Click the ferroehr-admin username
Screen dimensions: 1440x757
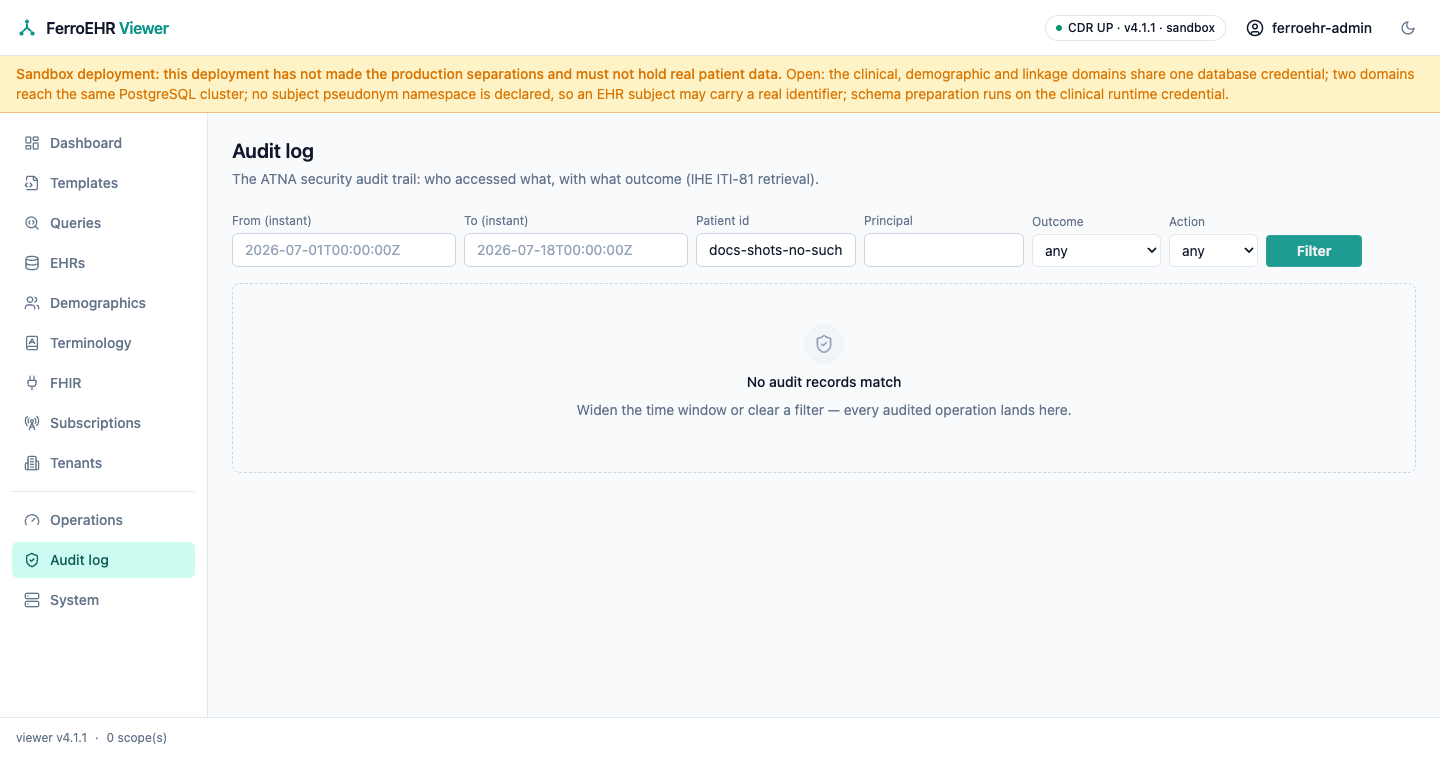click(1322, 28)
